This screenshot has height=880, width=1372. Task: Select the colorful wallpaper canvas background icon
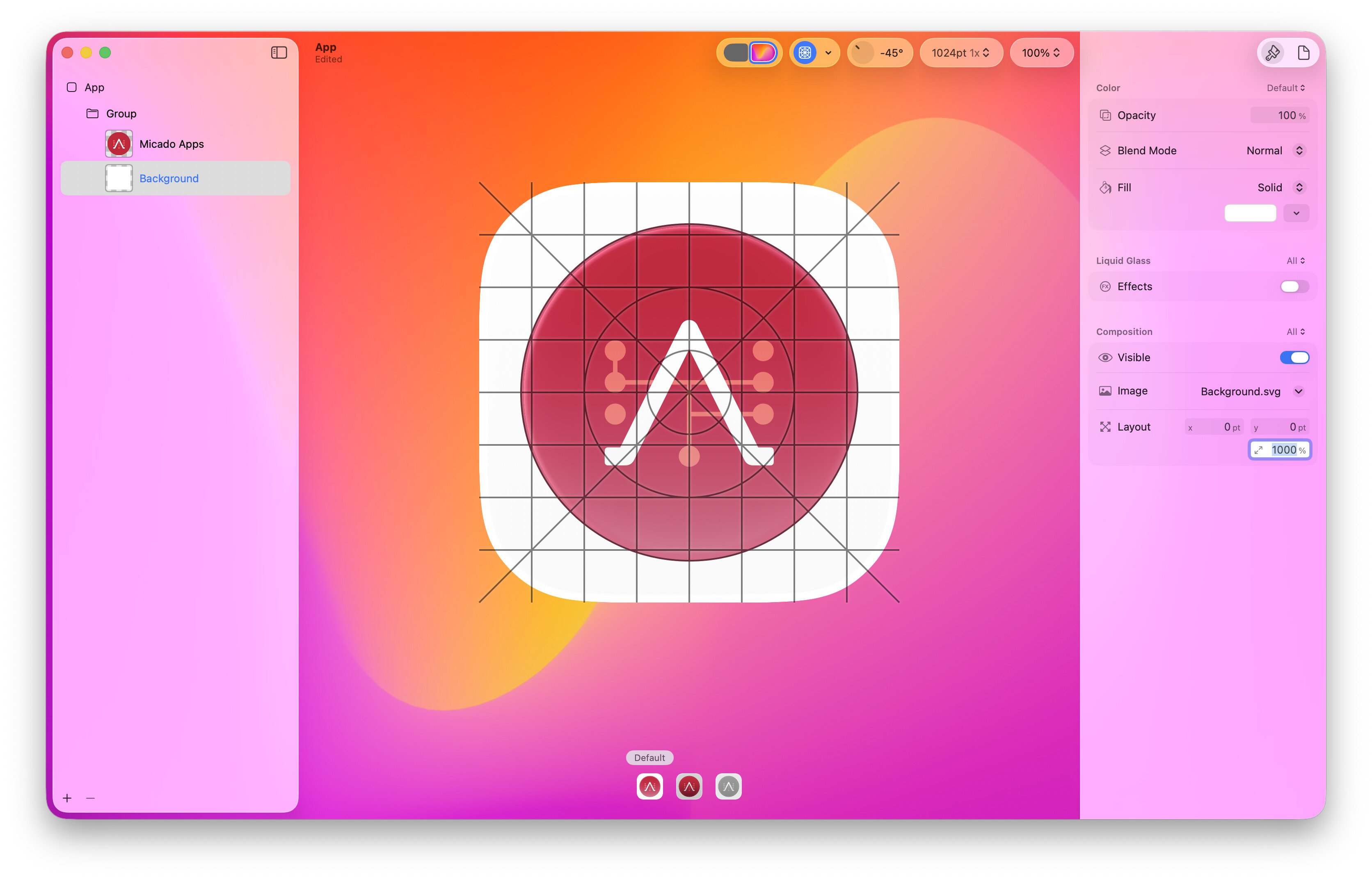(x=763, y=53)
